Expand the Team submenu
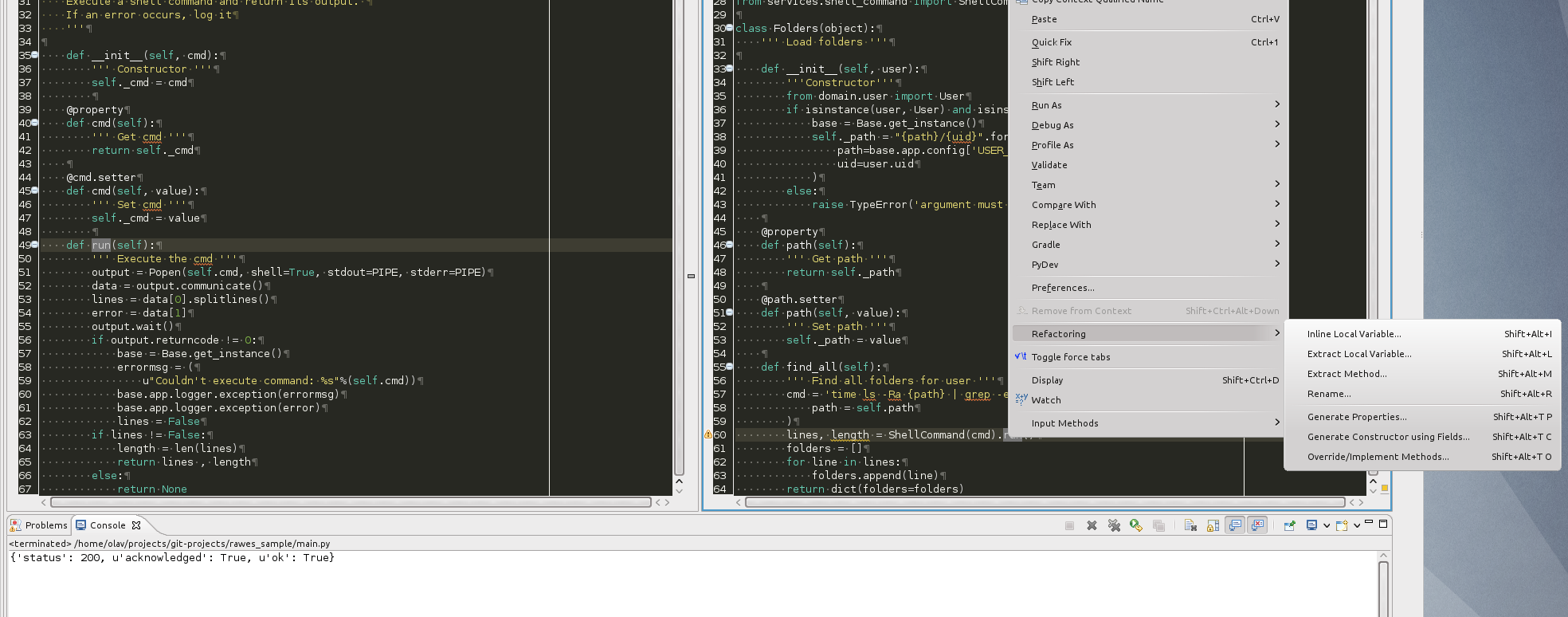 tap(1148, 185)
